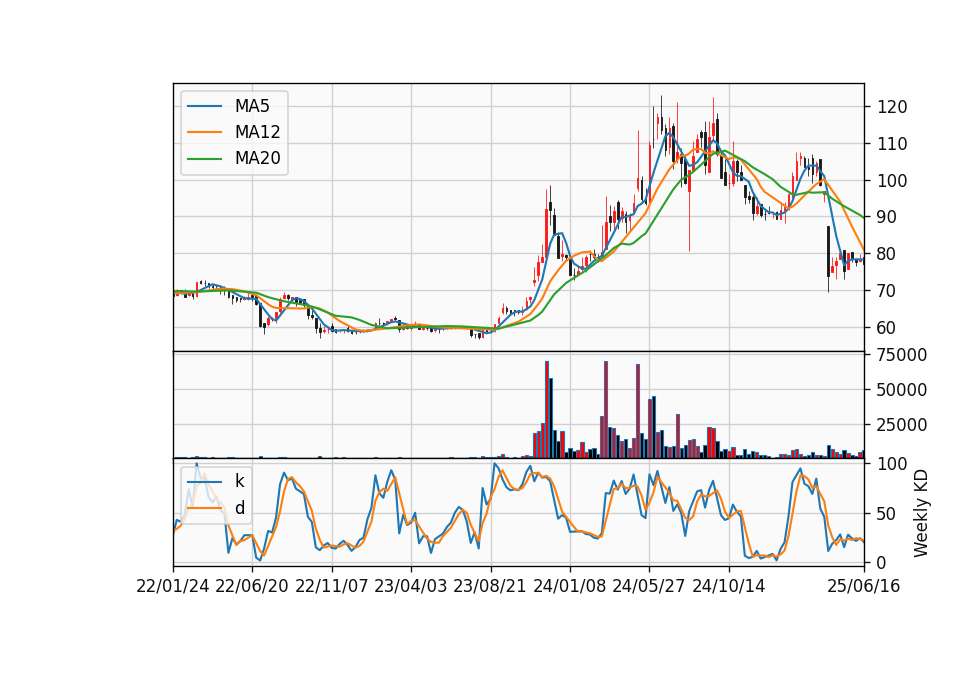
Task: Click the 25/06/16 date label
Action: [x=864, y=587]
